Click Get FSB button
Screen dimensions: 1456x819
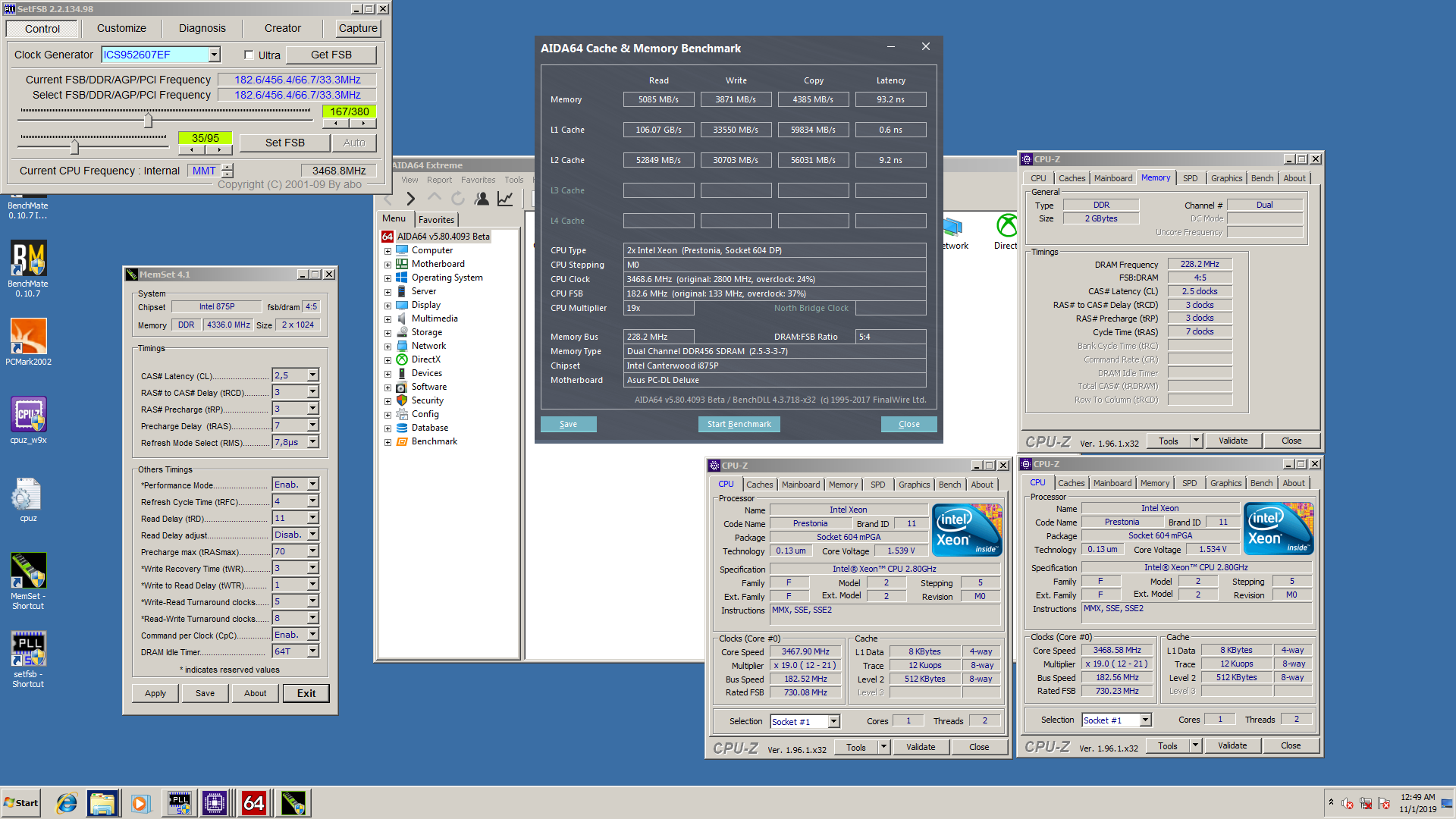click(331, 55)
